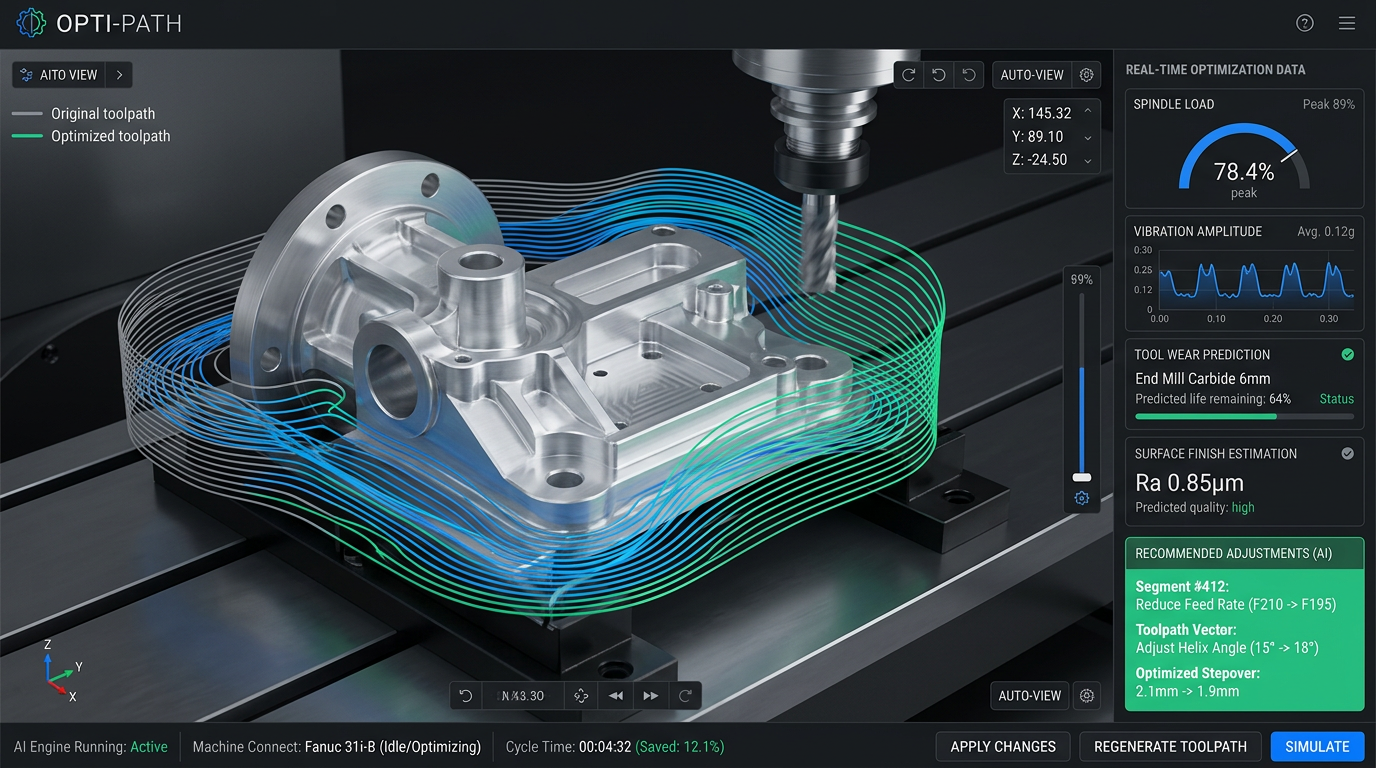
Task: Click the pan arrows icon in playback bar
Action: (581, 696)
